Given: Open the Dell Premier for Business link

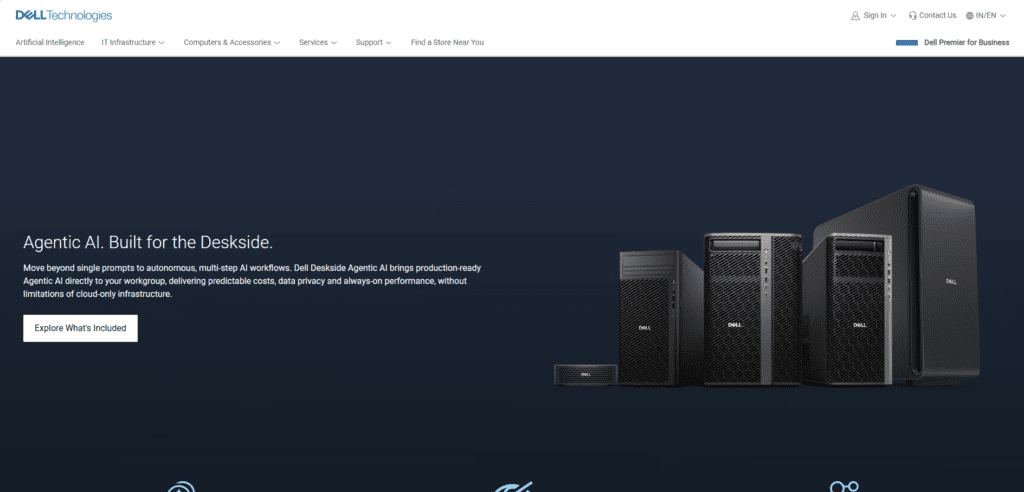Looking at the screenshot, I should [967, 42].
